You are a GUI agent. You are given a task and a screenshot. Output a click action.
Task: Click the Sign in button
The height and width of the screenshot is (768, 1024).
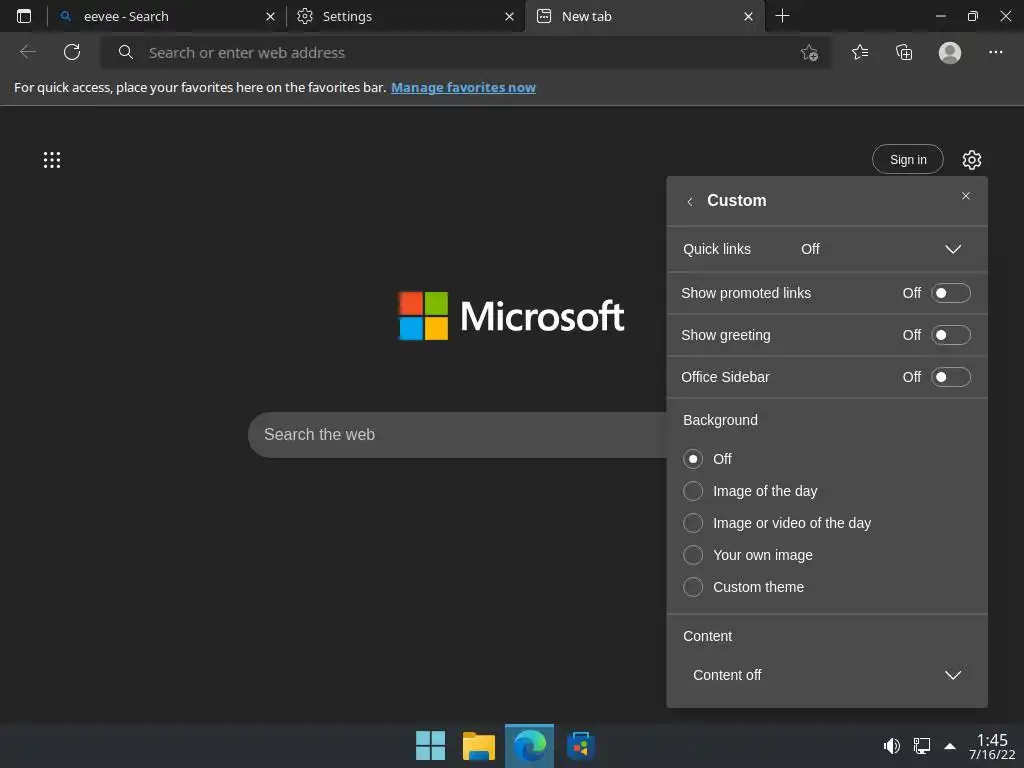[908, 159]
